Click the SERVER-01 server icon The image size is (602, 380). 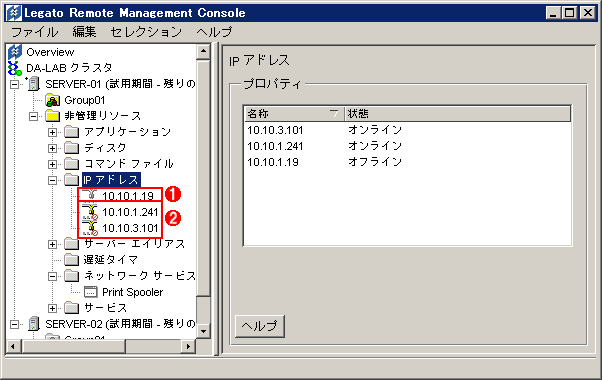(x=33, y=84)
